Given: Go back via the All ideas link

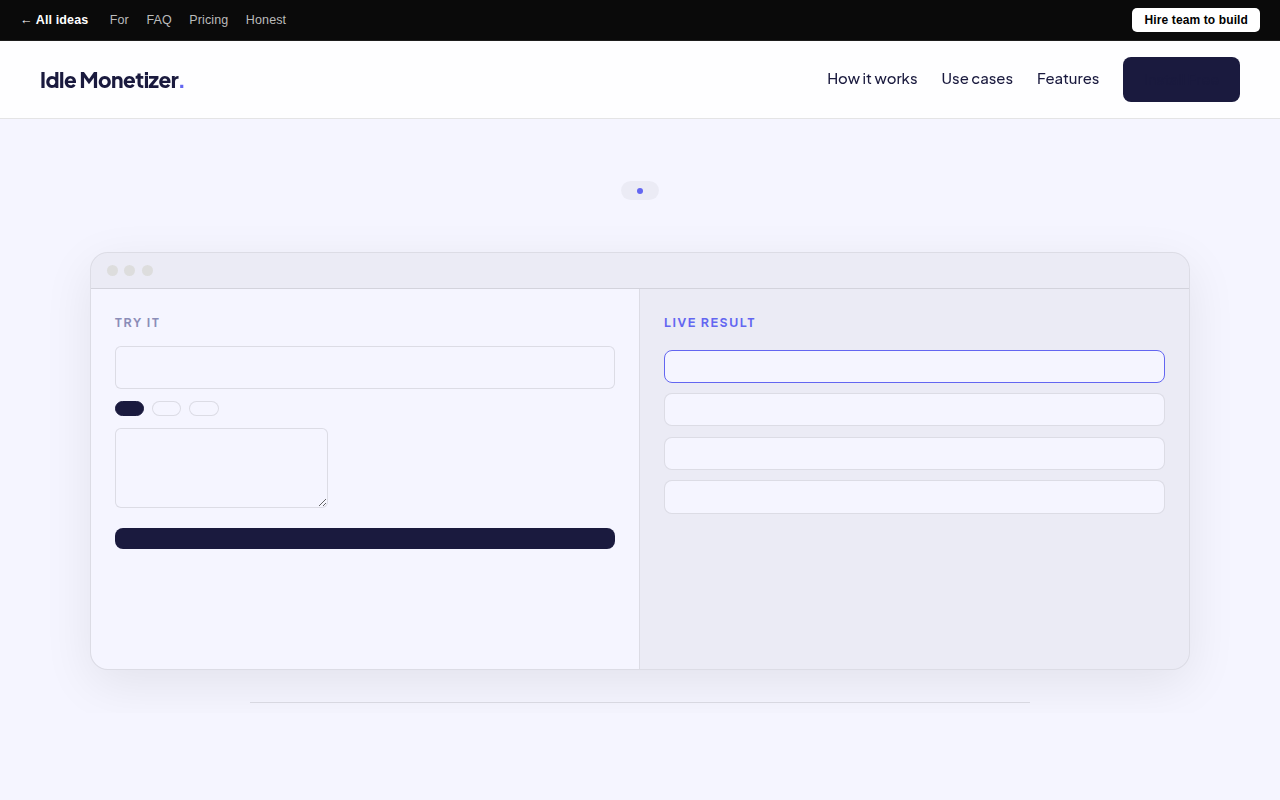Looking at the screenshot, I should 54,20.
